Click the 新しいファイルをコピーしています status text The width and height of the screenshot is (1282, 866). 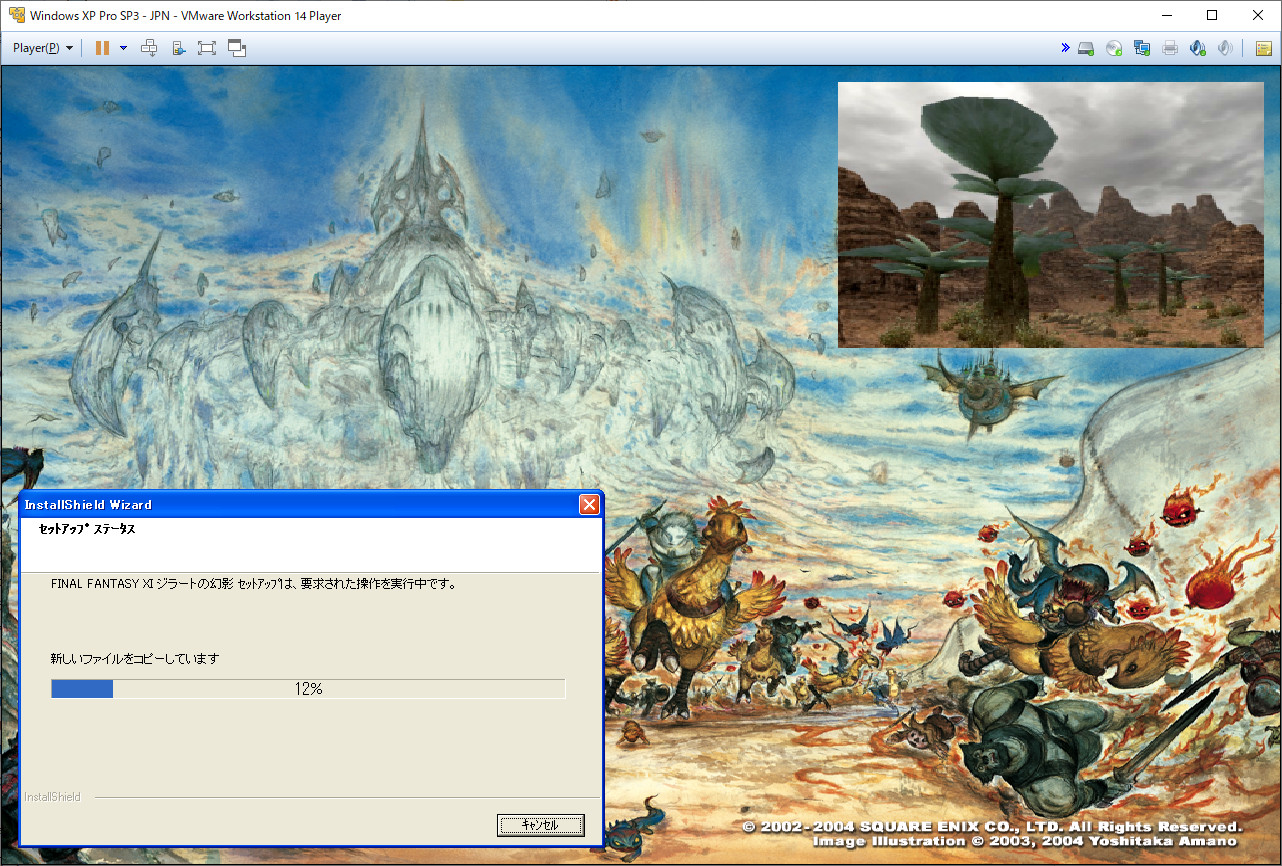click(135, 659)
